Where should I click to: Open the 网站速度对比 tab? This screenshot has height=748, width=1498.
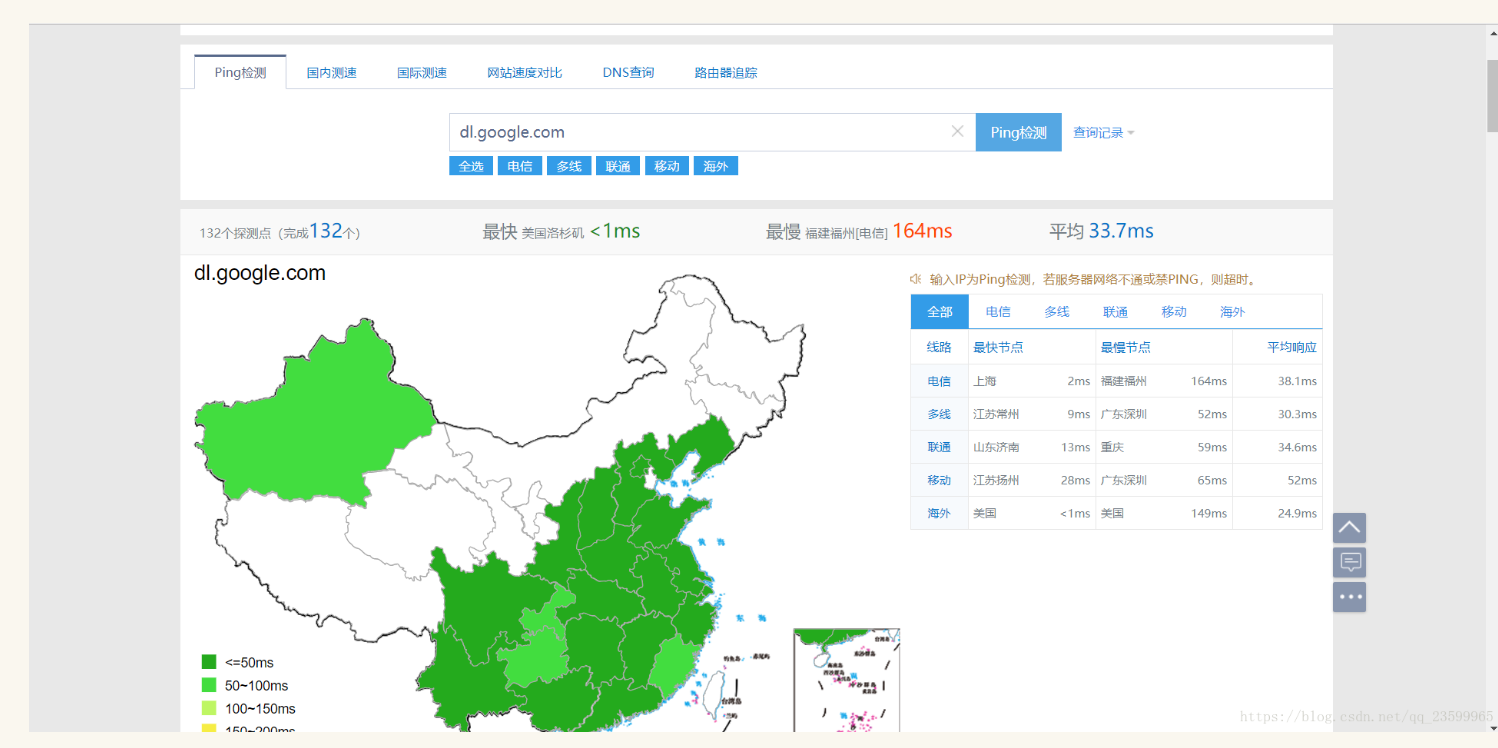click(525, 72)
